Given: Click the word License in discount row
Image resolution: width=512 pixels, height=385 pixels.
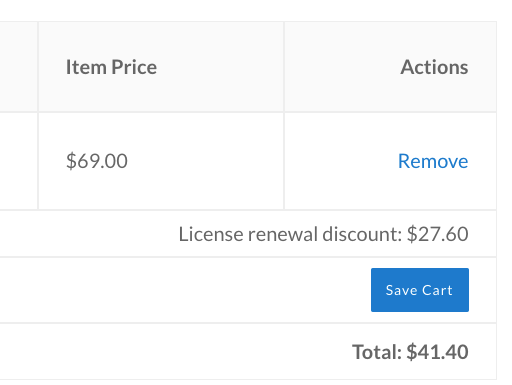Looking at the screenshot, I should pos(211,234).
